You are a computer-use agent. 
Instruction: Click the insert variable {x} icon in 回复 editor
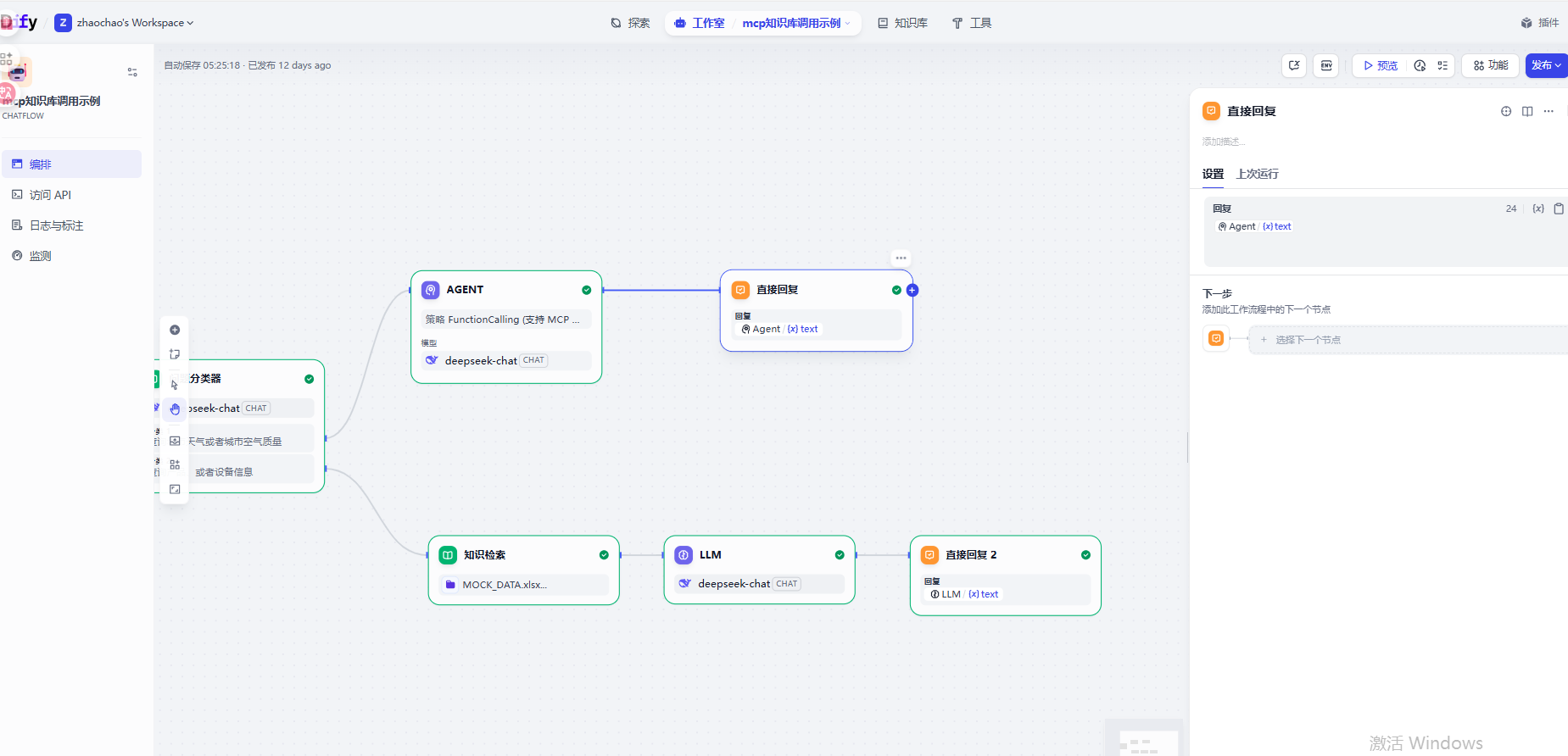tap(1537, 208)
